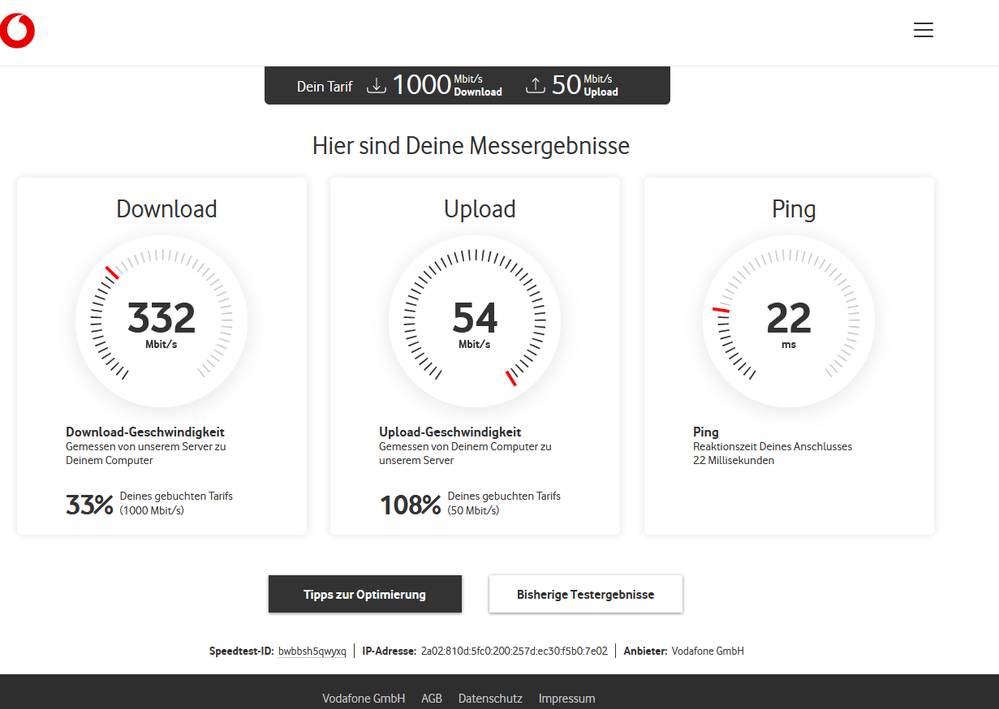Click the 'Download' card title

(166, 209)
